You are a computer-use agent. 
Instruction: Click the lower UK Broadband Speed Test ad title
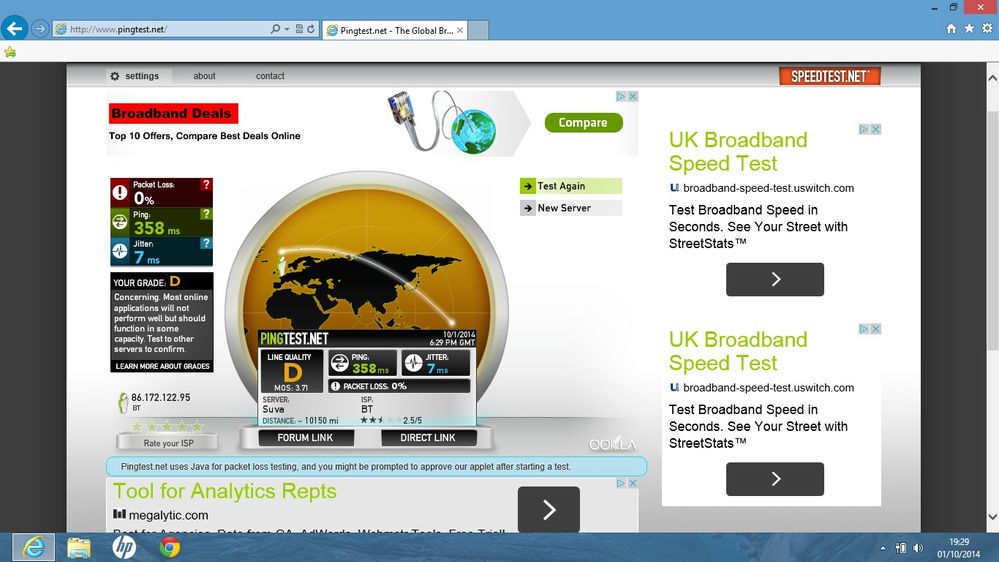pos(738,351)
